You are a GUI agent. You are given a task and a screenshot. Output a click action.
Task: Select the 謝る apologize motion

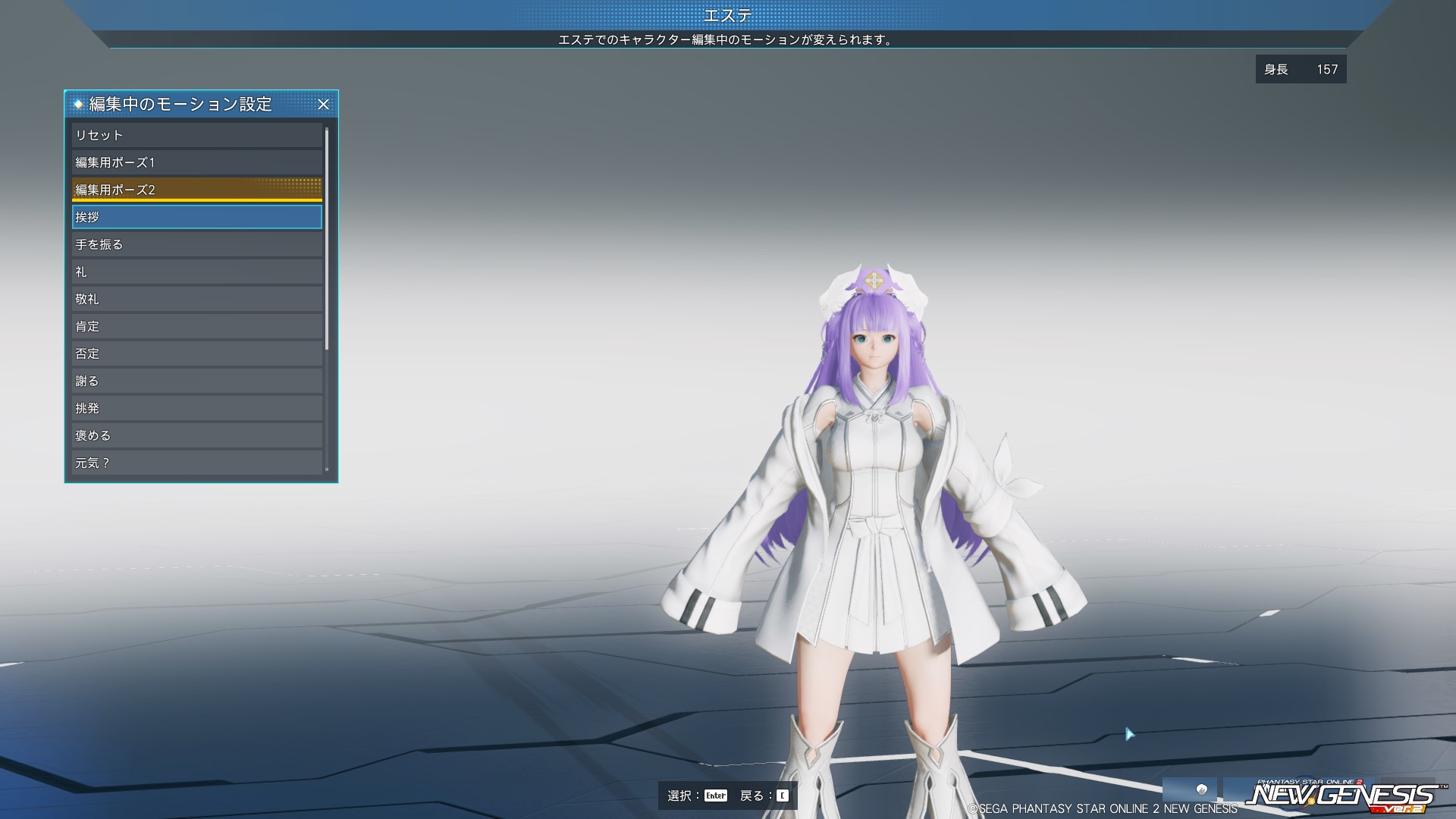click(x=197, y=381)
